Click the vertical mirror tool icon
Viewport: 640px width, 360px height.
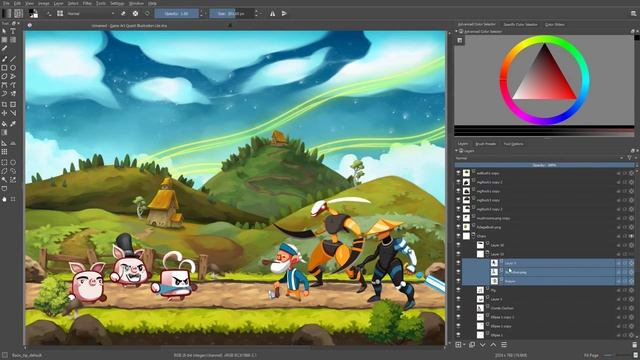point(284,13)
